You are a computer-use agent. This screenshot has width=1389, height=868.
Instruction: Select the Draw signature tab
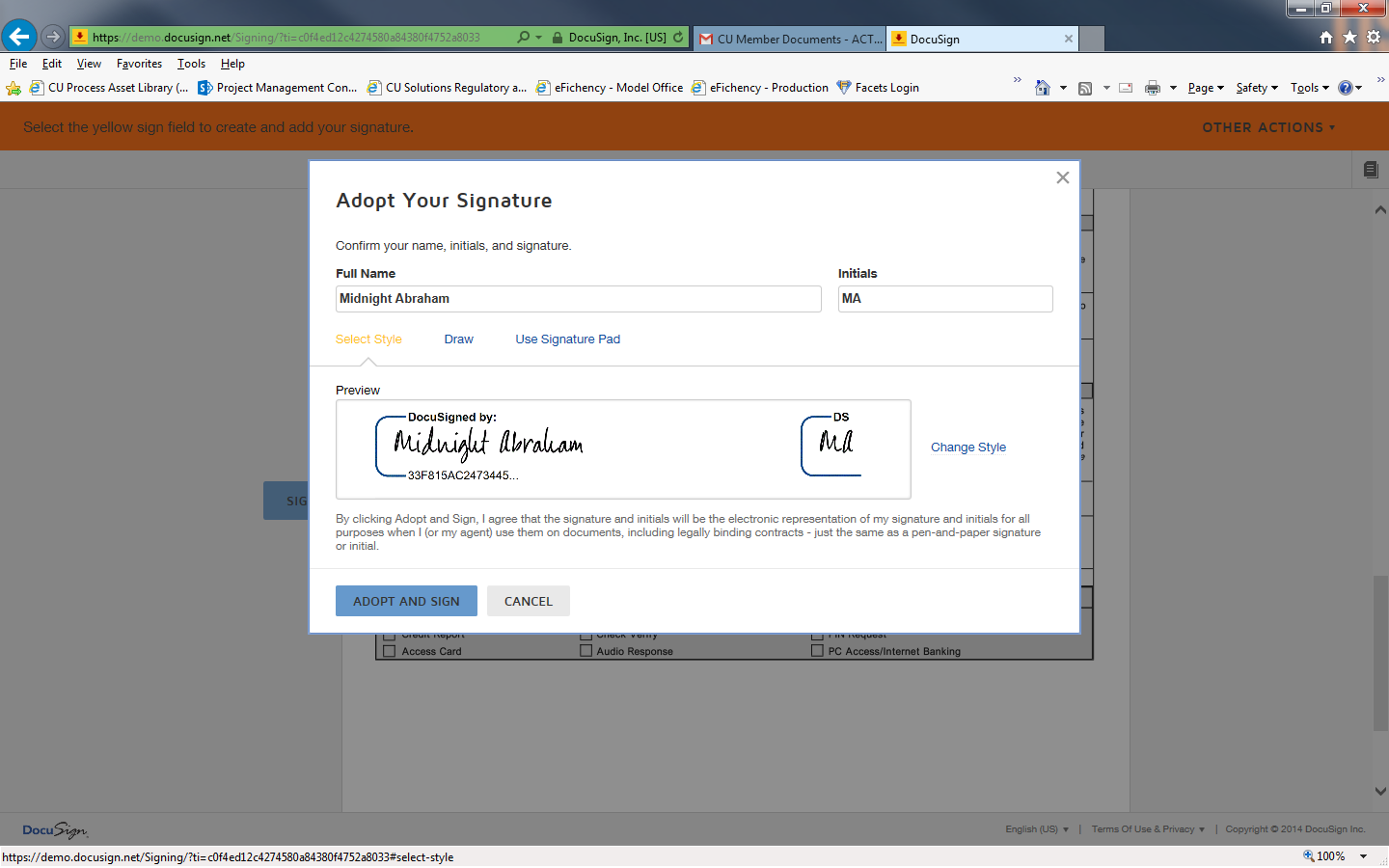459,339
